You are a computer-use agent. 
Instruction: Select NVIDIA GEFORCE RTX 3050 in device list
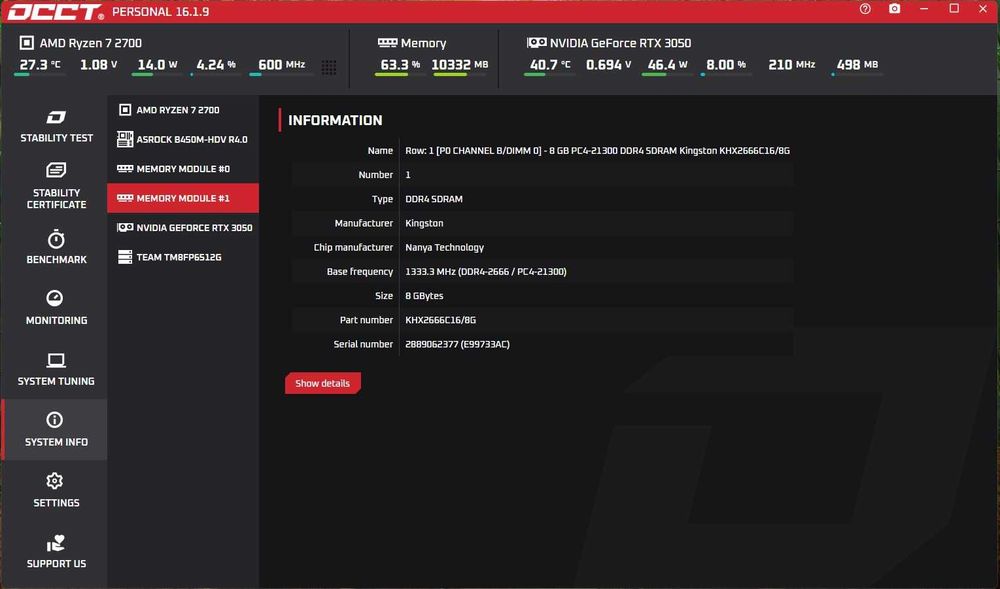click(x=183, y=228)
